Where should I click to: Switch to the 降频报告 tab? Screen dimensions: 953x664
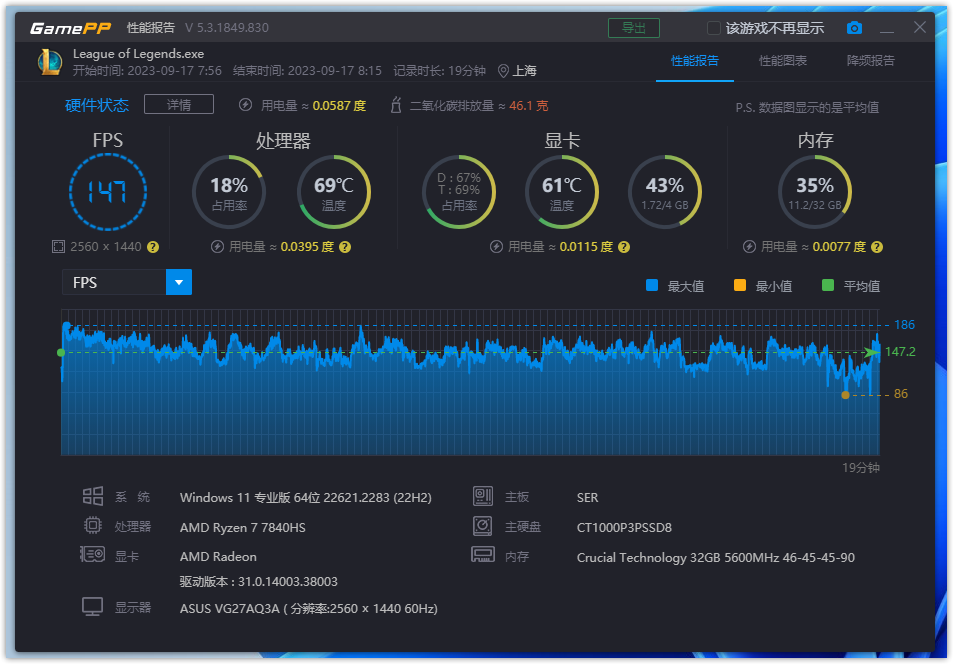[x=871, y=61]
